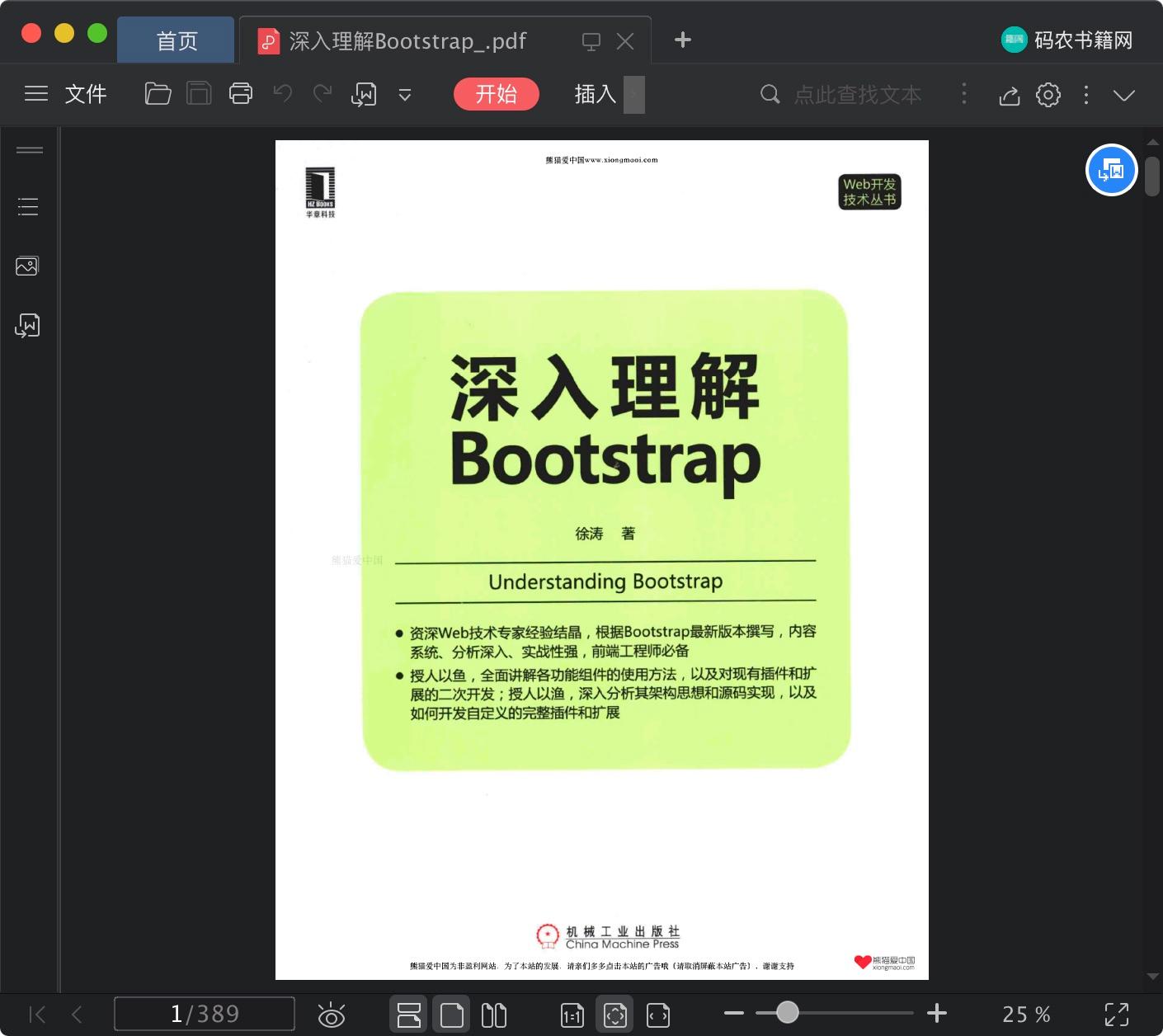Set actual size 1:1 view
Screen dimensions: 1163x1036
click(x=572, y=1015)
